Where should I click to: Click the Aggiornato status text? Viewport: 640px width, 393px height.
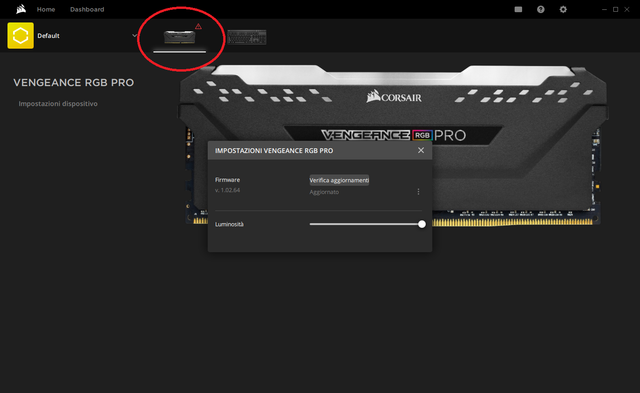[324, 192]
